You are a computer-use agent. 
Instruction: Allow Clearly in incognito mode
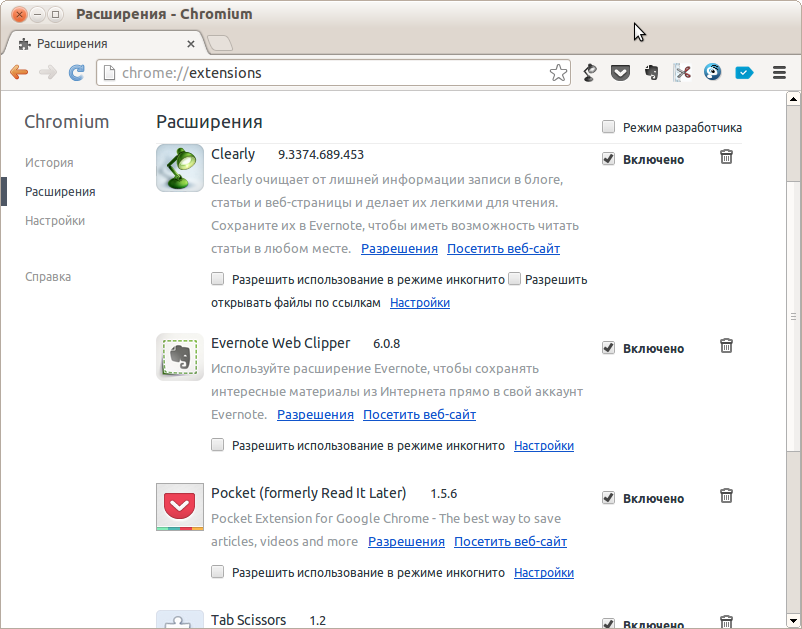pos(217,279)
